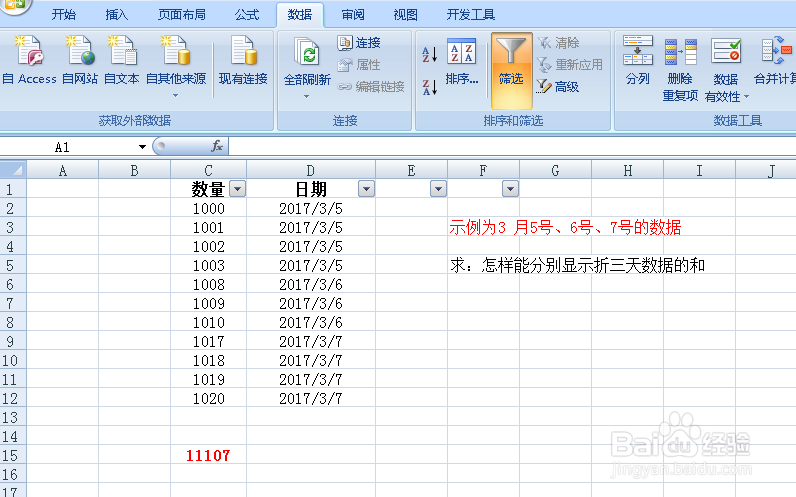Click Remove Duplicates (删除重复项)
The image size is (796, 497).
(680, 69)
